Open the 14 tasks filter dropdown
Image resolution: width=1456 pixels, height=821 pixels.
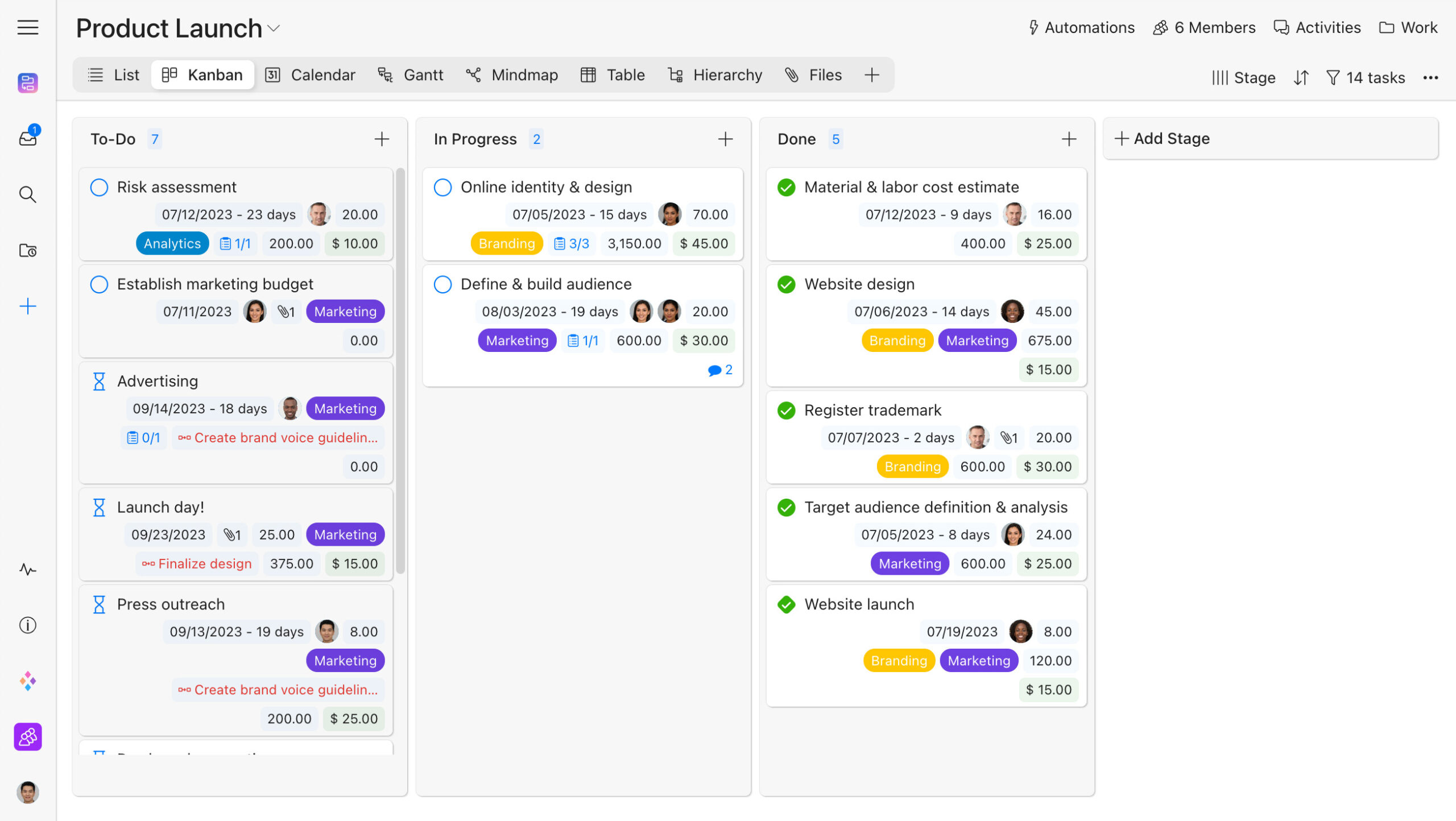pyautogui.click(x=1365, y=77)
